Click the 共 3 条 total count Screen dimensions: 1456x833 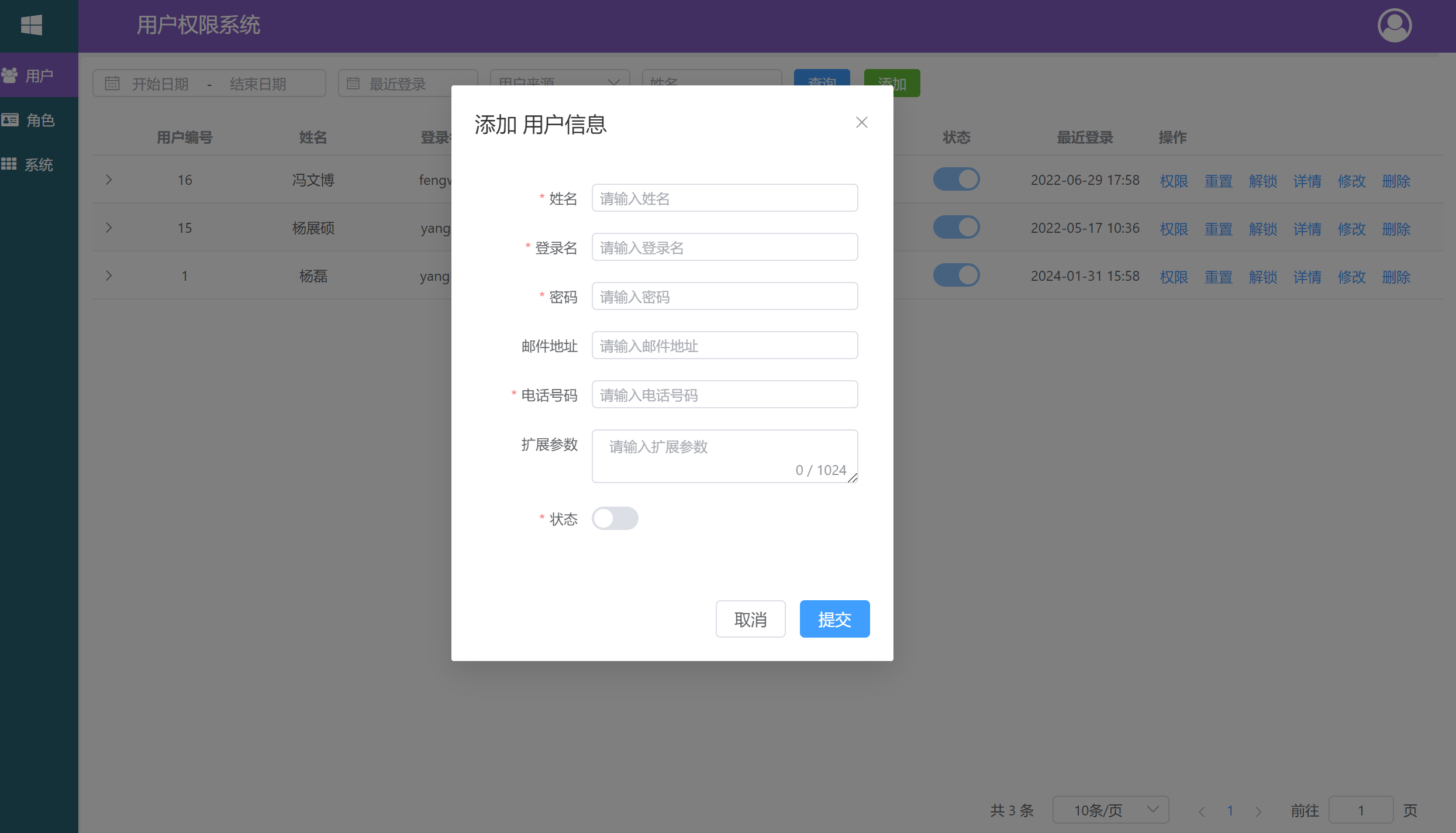coord(1012,810)
